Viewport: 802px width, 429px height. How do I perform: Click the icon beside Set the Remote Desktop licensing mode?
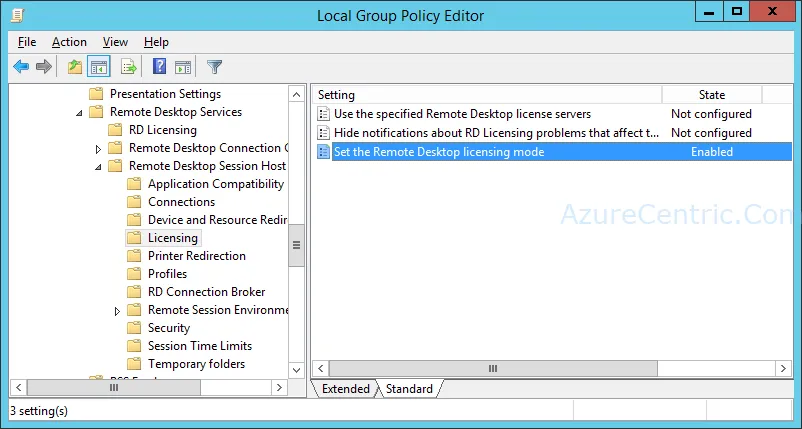point(323,152)
